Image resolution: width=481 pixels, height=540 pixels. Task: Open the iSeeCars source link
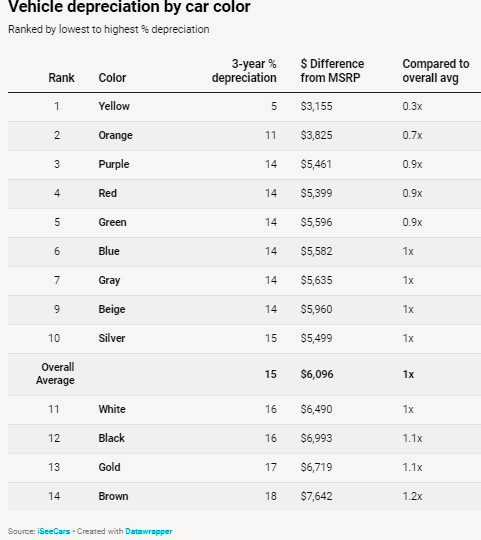click(x=54, y=531)
